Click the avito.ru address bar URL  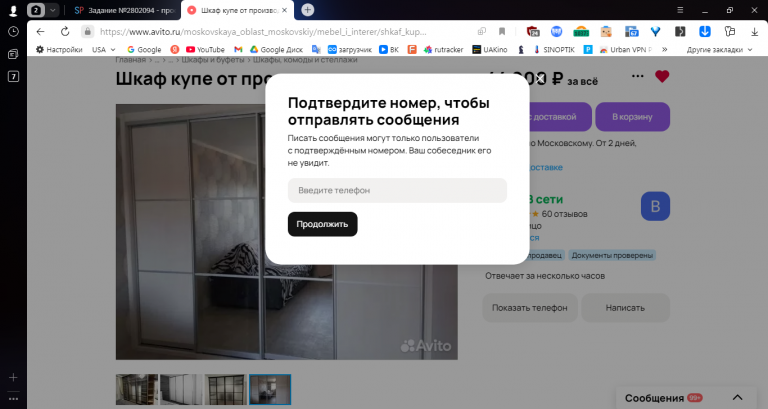pos(263,32)
